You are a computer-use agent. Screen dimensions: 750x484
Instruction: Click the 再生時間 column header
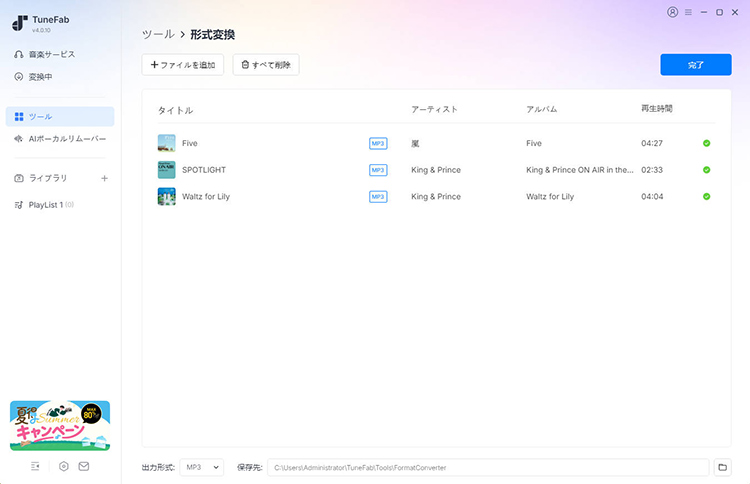click(x=657, y=109)
